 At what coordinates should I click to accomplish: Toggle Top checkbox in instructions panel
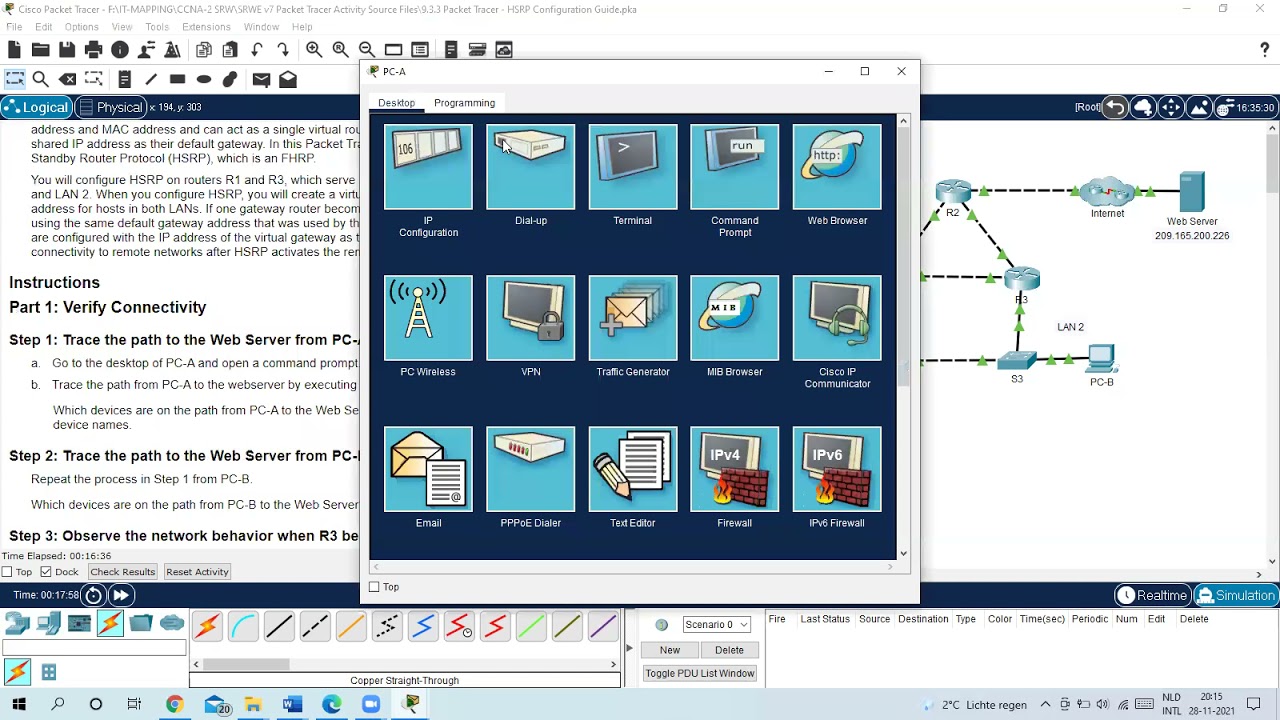(7, 572)
